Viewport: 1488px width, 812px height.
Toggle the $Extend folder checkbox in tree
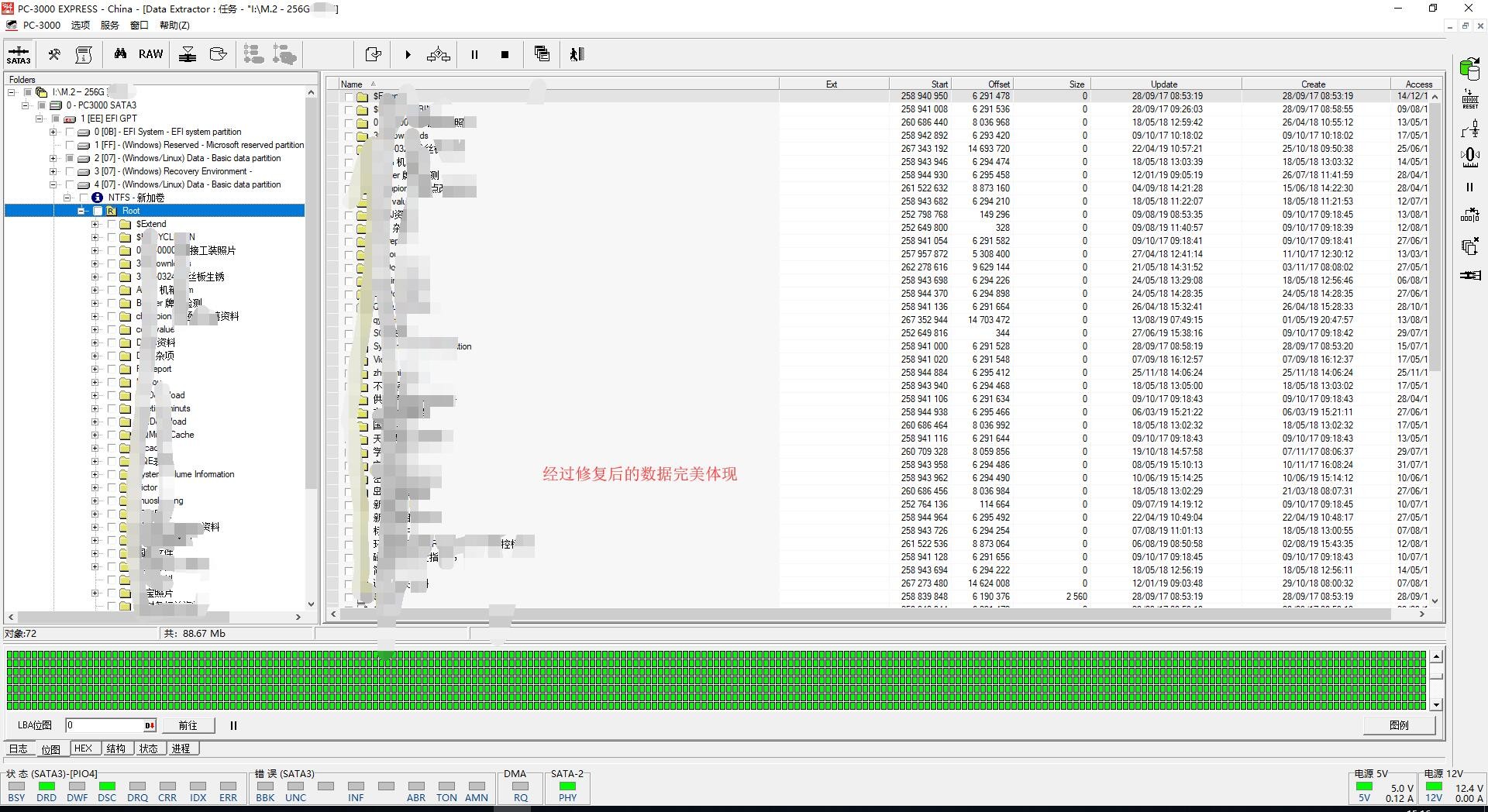[111, 224]
